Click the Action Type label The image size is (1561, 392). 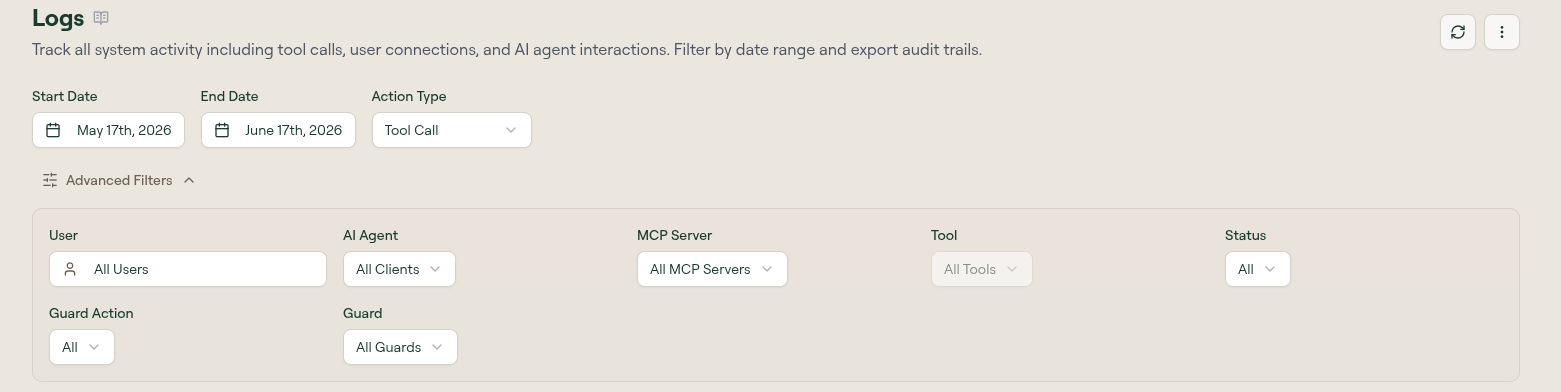tap(409, 96)
